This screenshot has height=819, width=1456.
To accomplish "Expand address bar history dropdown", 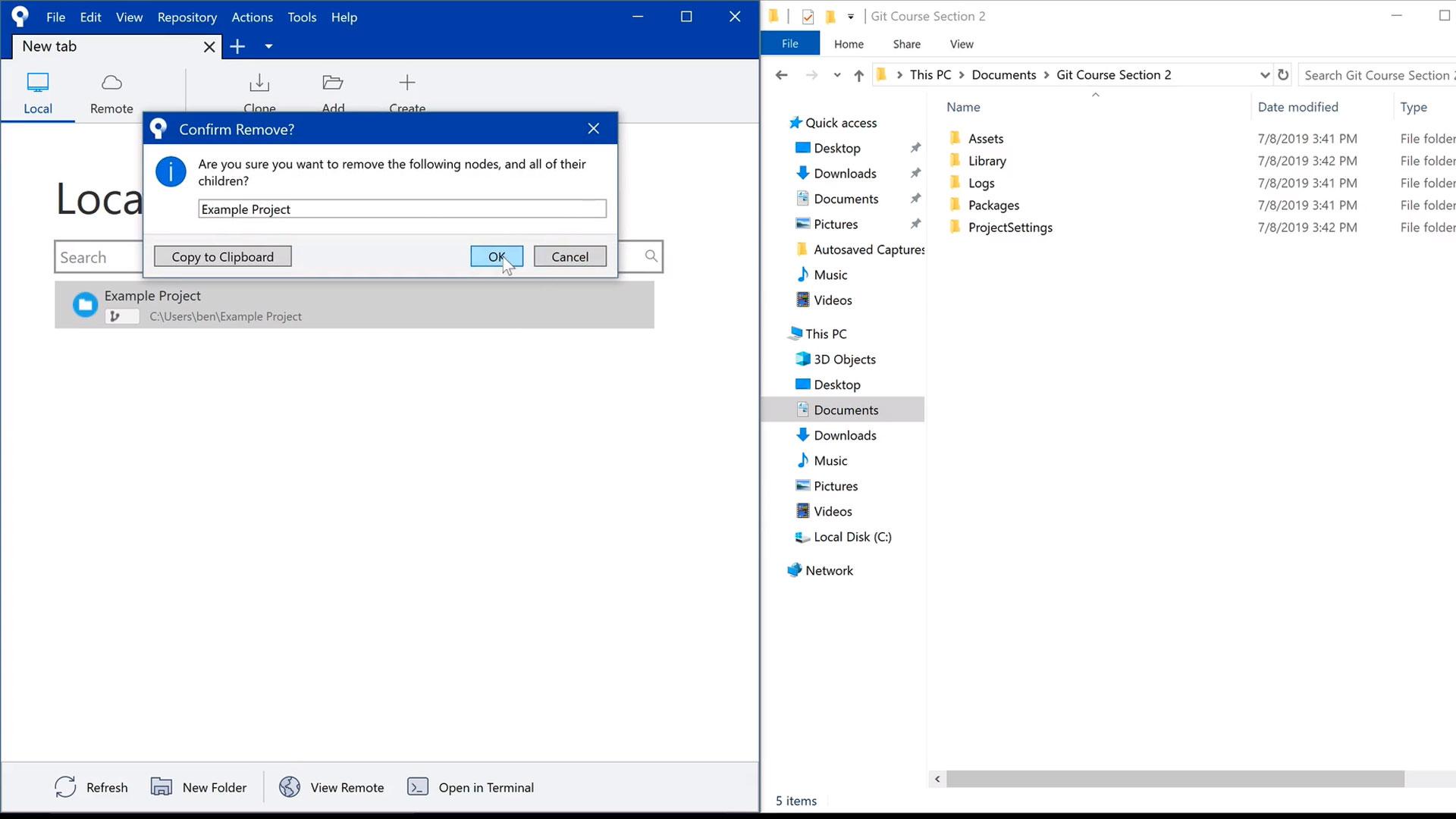I will coord(1264,75).
